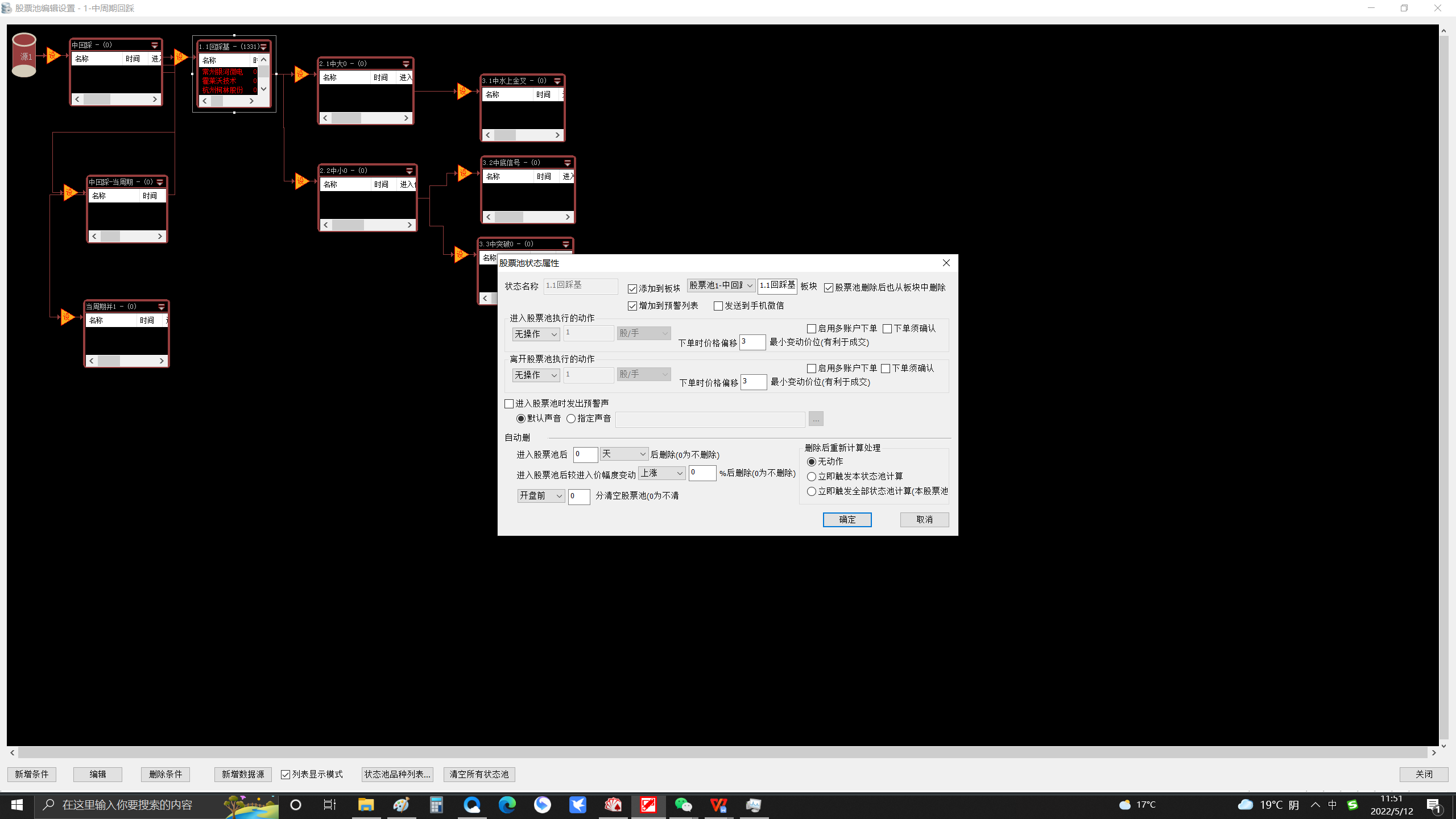Click the 源1 data source cylinder icon
The image size is (1456, 819).
(24, 55)
